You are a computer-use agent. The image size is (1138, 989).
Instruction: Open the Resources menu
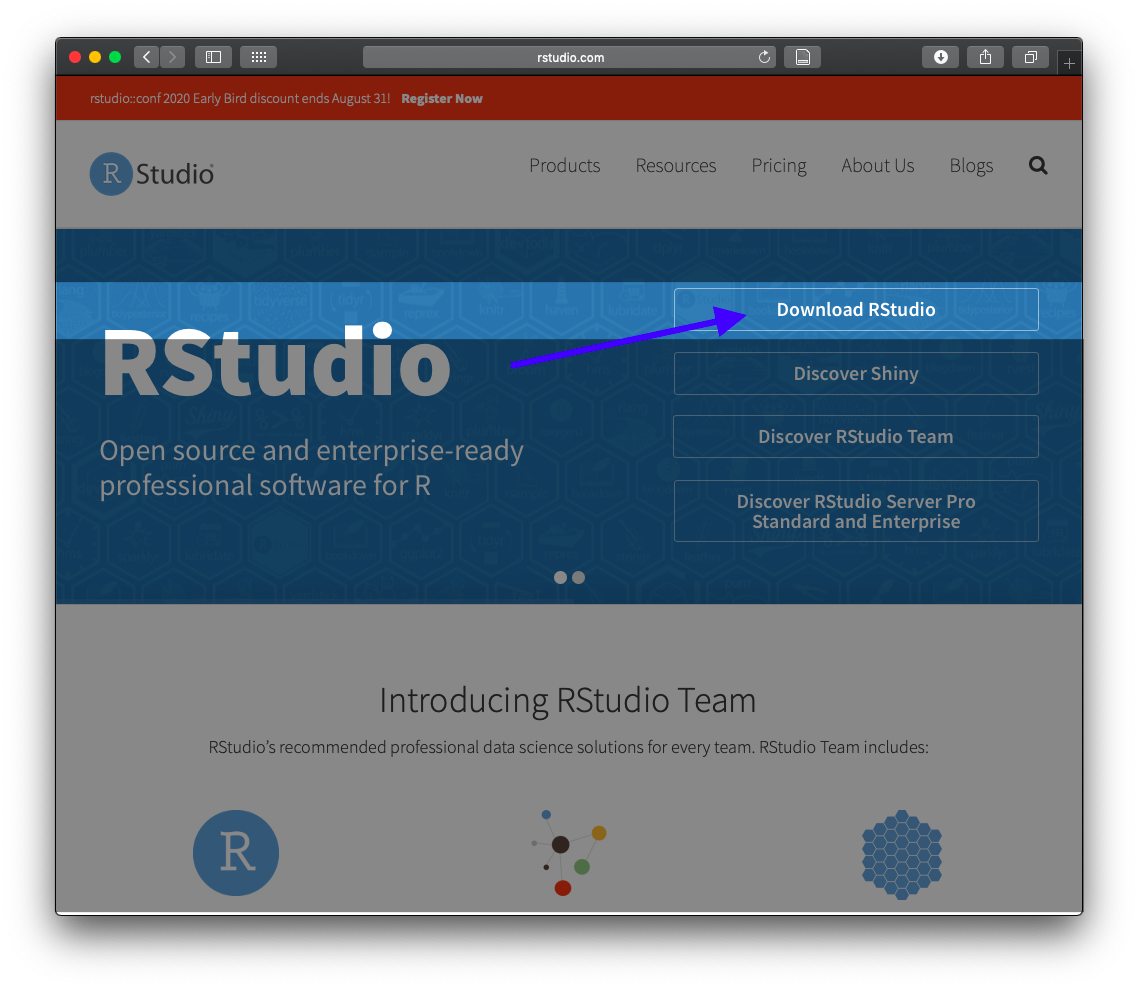pyautogui.click(x=676, y=165)
